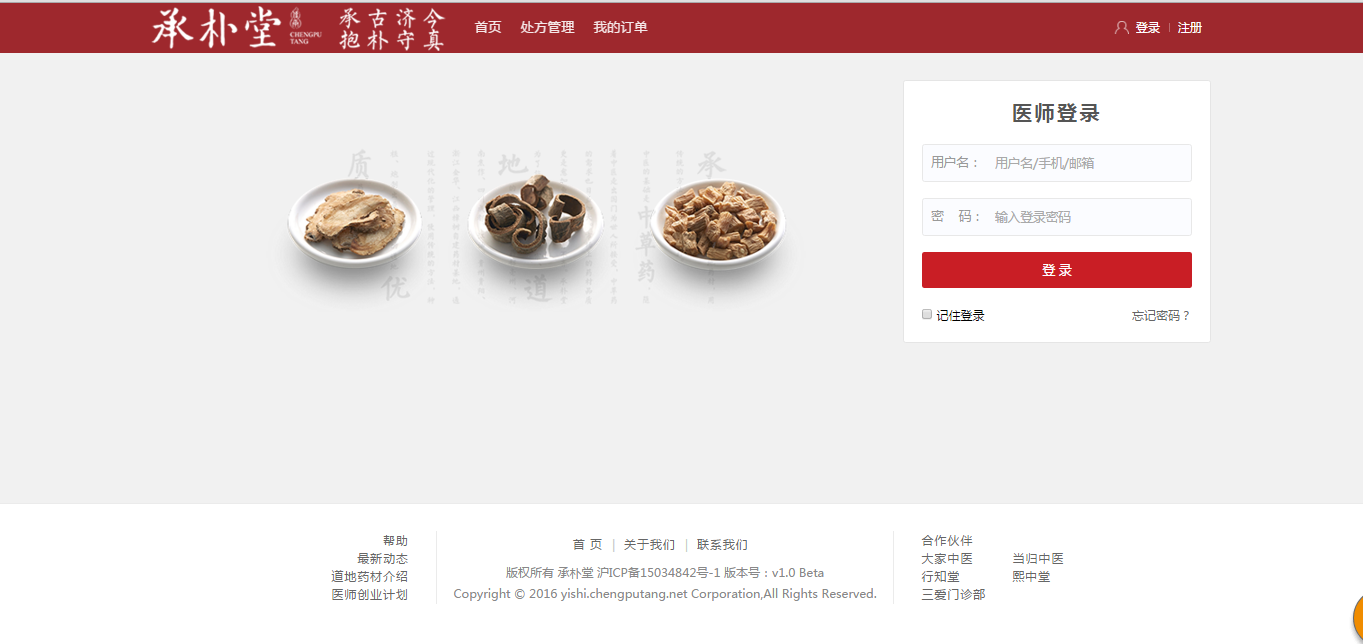Open the 忘记密码？ link

[x=1161, y=316]
